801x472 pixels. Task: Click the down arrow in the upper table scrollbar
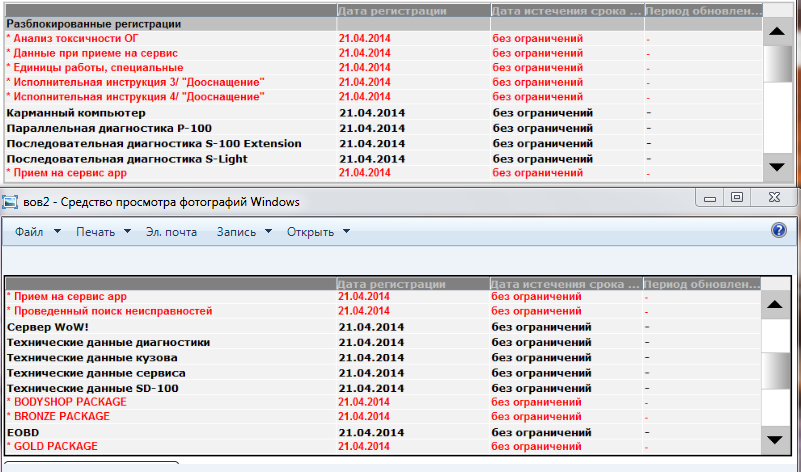[777, 168]
